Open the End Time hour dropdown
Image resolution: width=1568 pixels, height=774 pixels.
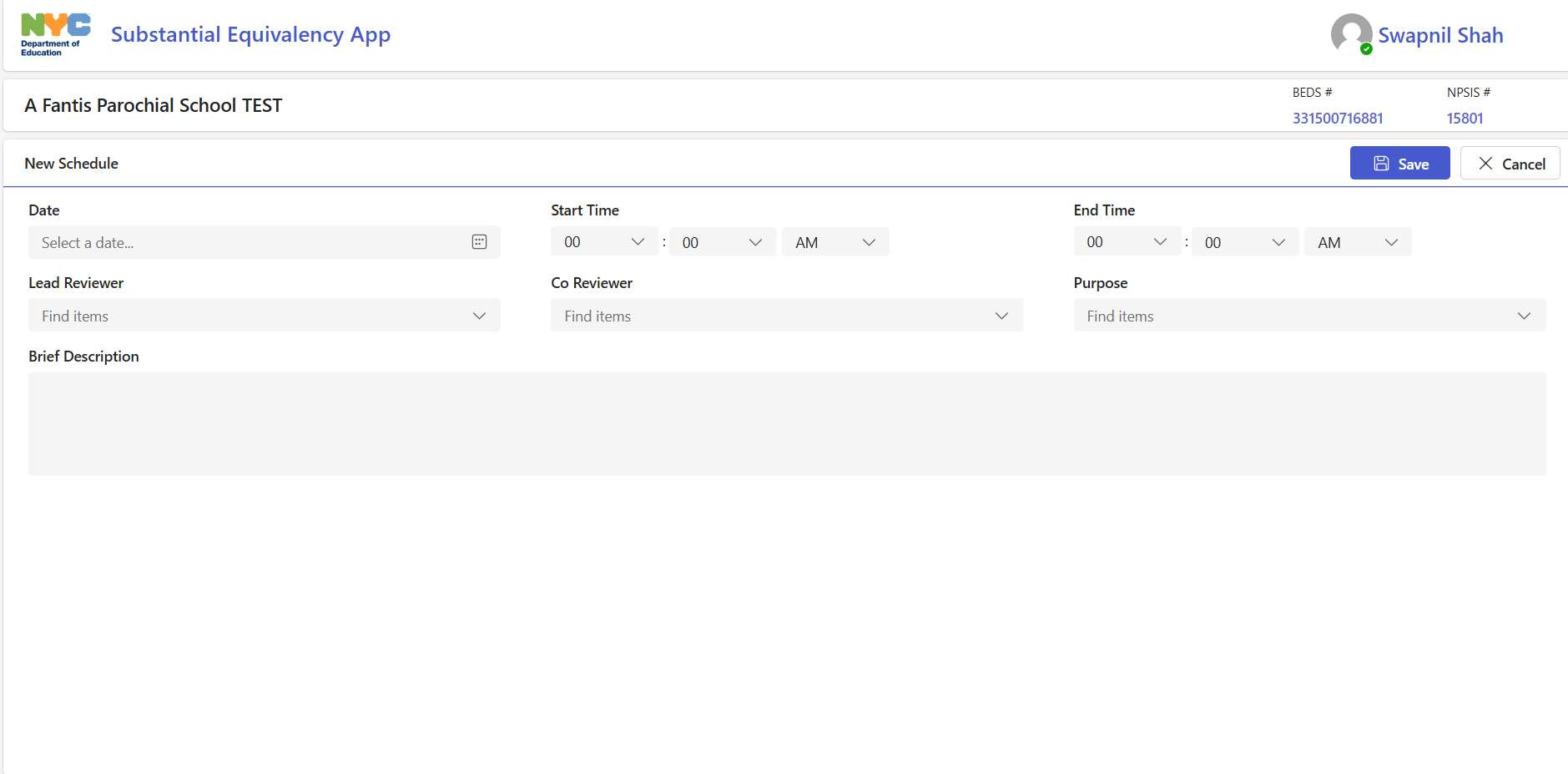[x=1127, y=242]
